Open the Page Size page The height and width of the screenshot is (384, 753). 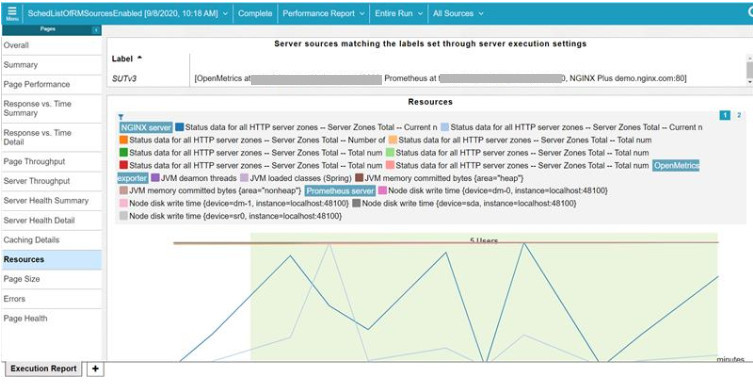tap(52, 279)
